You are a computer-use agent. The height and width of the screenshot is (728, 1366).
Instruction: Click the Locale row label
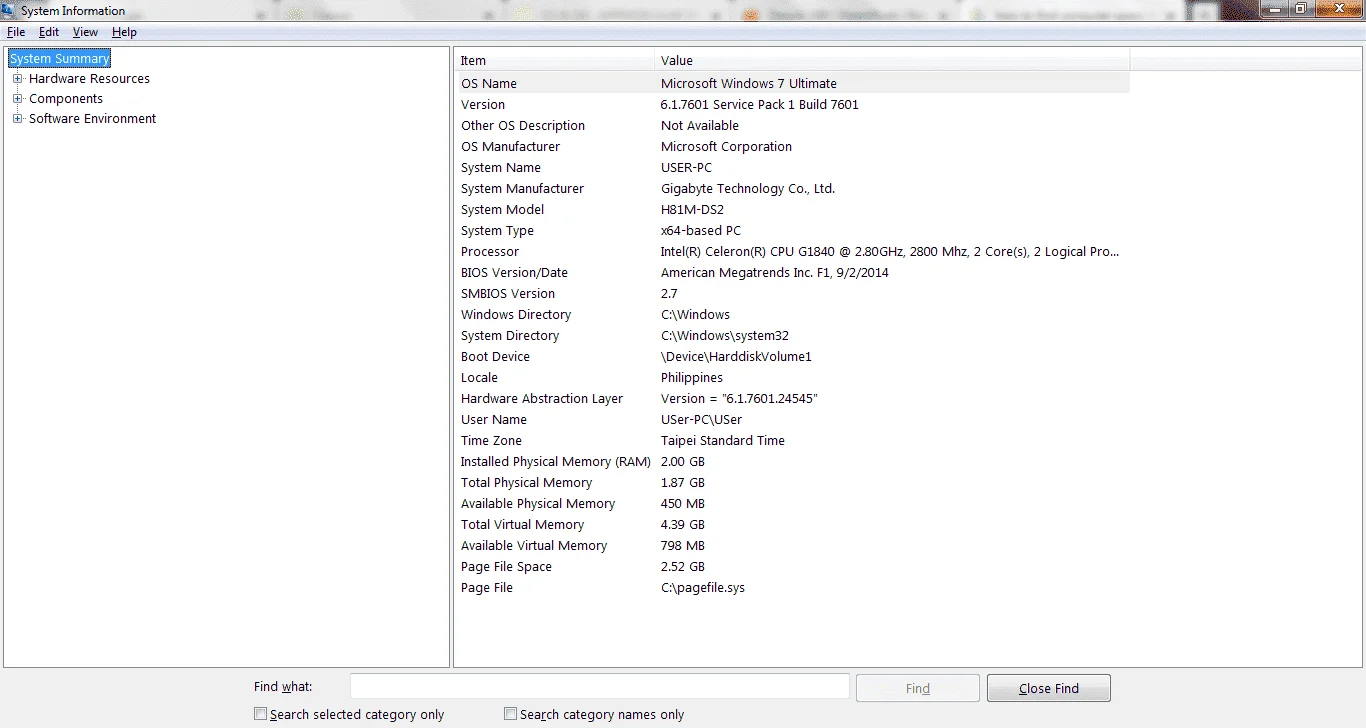click(479, 378)
